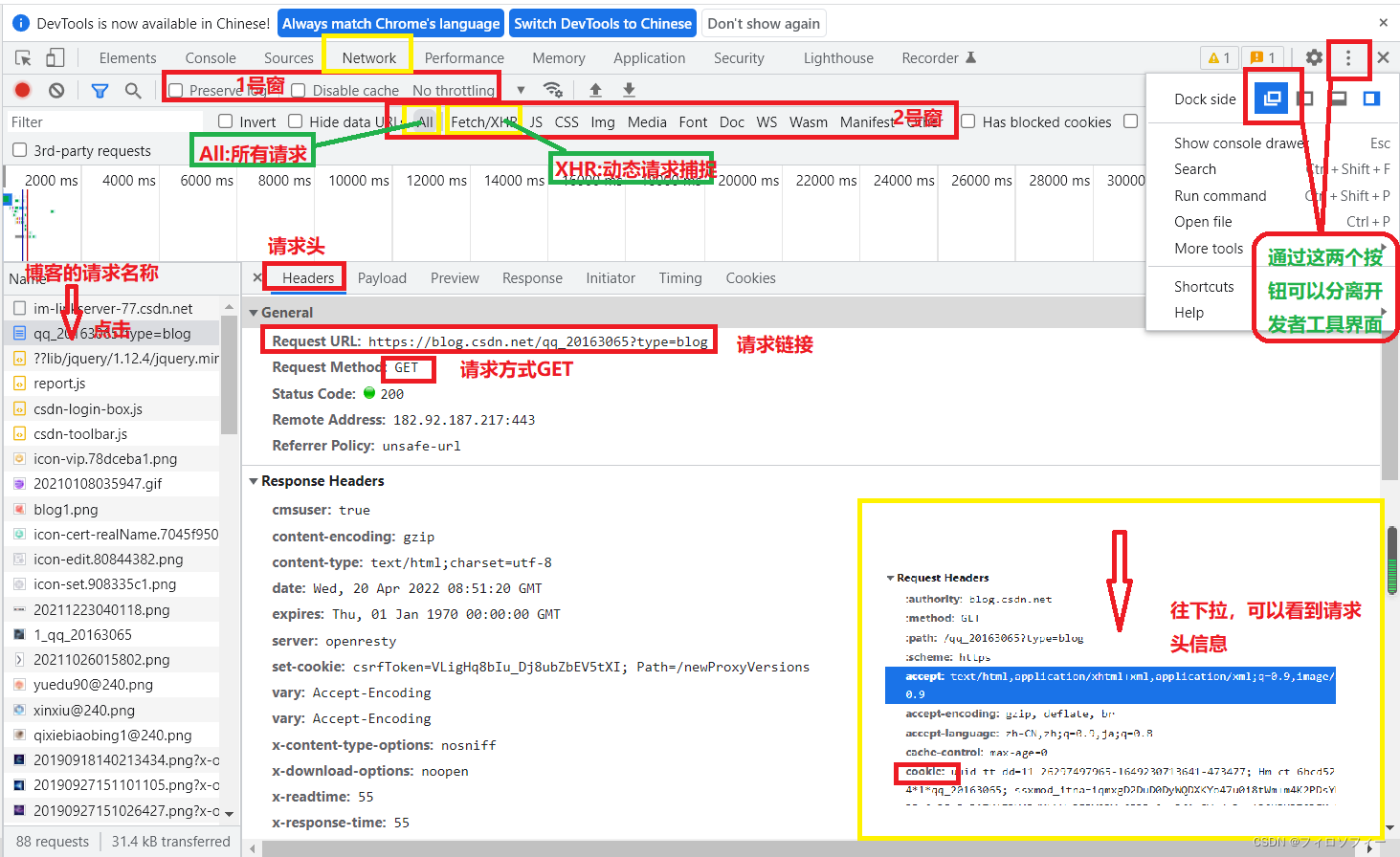
Task: Export HAR with the download arrow
Action: click(629, 90)
